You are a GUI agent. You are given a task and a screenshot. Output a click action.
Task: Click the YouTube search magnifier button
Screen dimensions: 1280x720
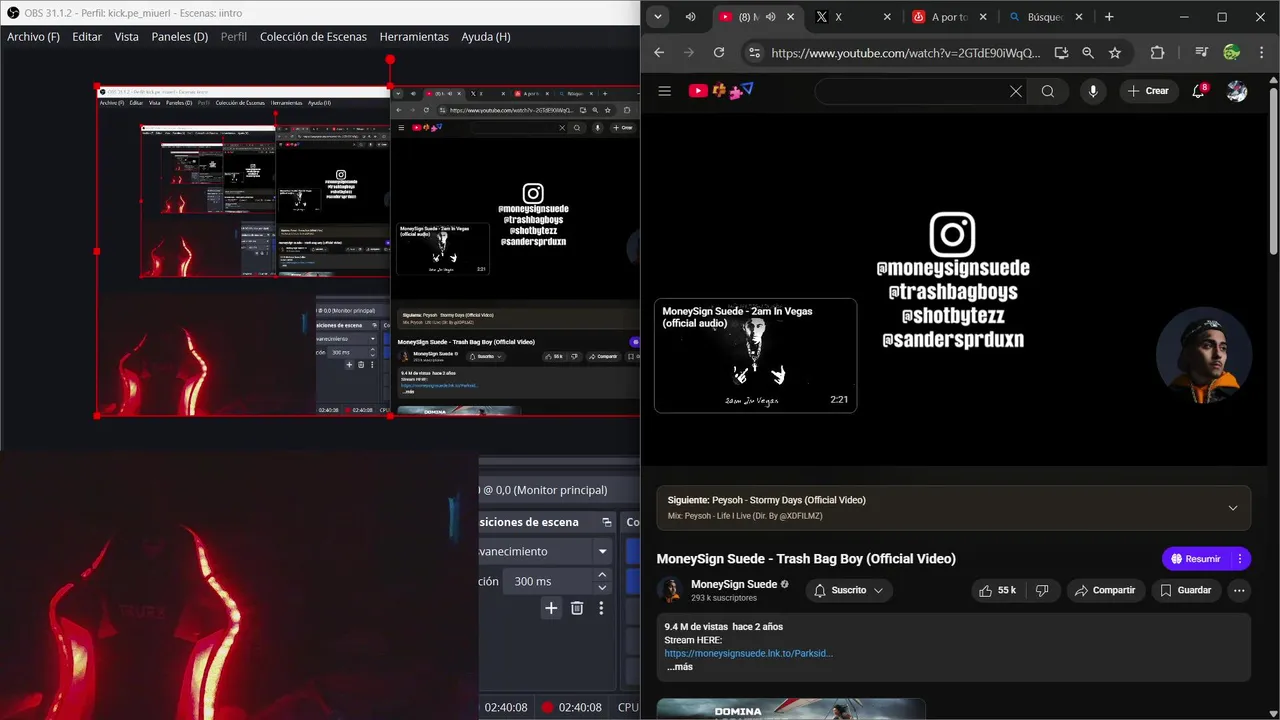1048,91
